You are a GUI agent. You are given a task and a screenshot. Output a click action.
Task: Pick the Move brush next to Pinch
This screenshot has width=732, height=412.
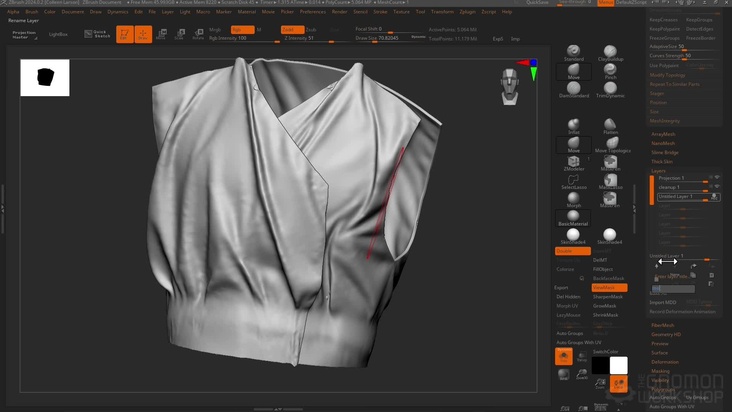573,71
